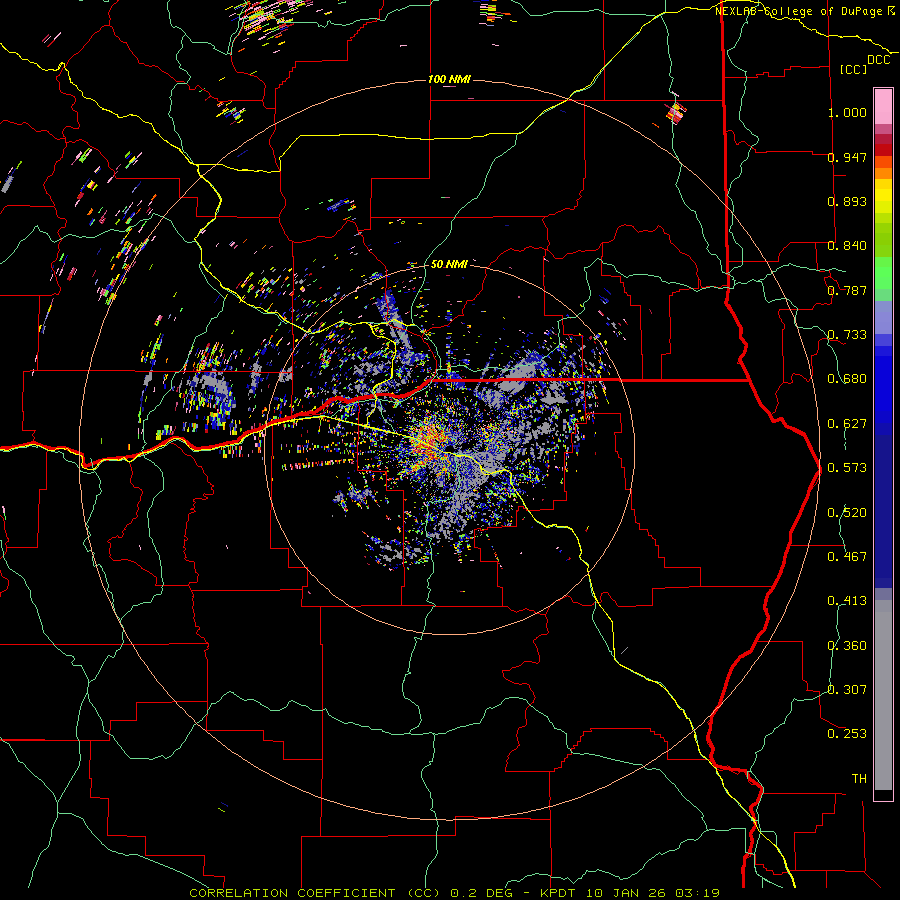Click the TH threshold label on the scale
This screenshot has height=900, width=900.
point(859,779)
